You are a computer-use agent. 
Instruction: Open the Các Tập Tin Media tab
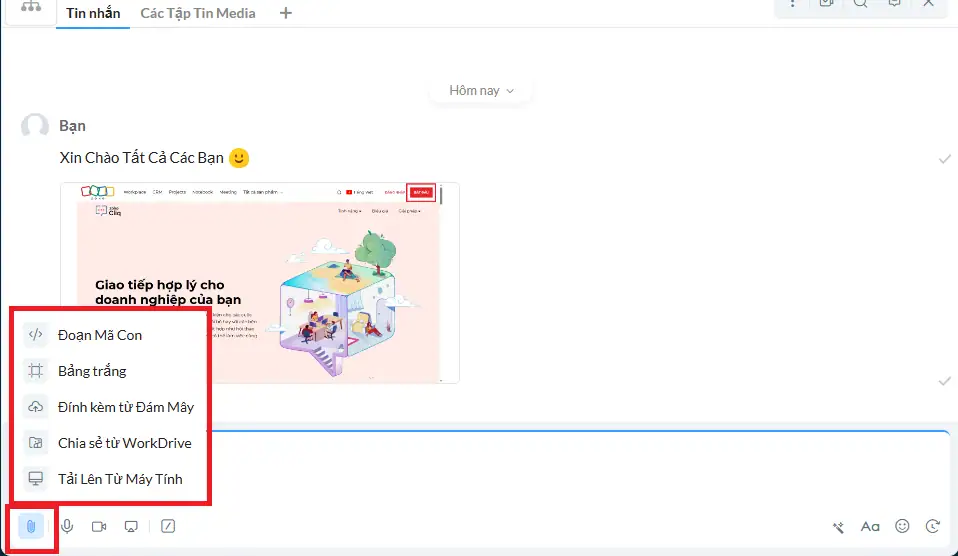click(x=198, y=13)
